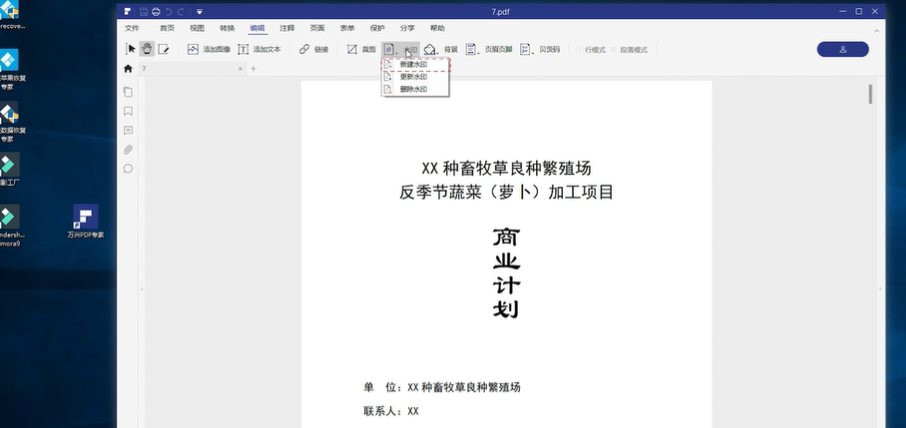The width and height of the screenshot is (906, 428).
Task: Open the attachments paperclip sidebar panel
Action: [128, 150]
